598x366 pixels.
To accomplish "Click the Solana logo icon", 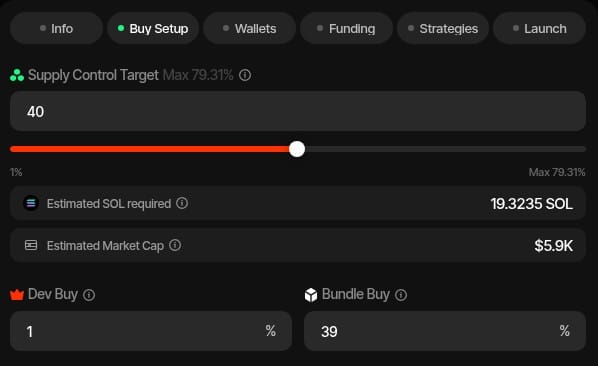I will click(x=31, y=203).
